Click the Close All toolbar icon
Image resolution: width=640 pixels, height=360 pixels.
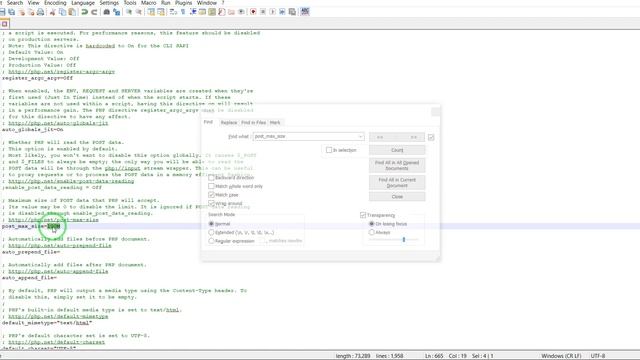31,12
